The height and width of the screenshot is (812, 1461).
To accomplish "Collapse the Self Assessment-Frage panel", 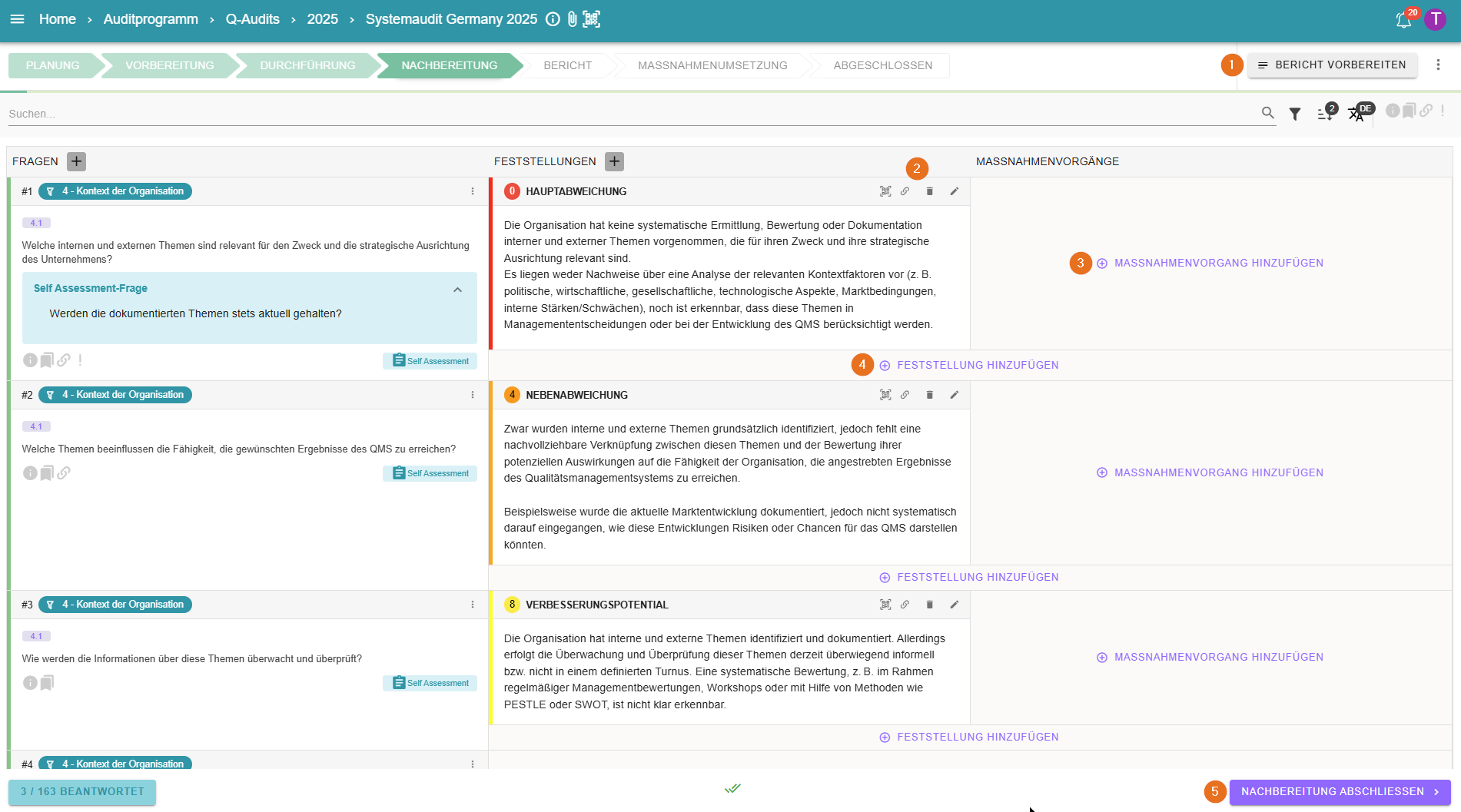I will [457, 290].
